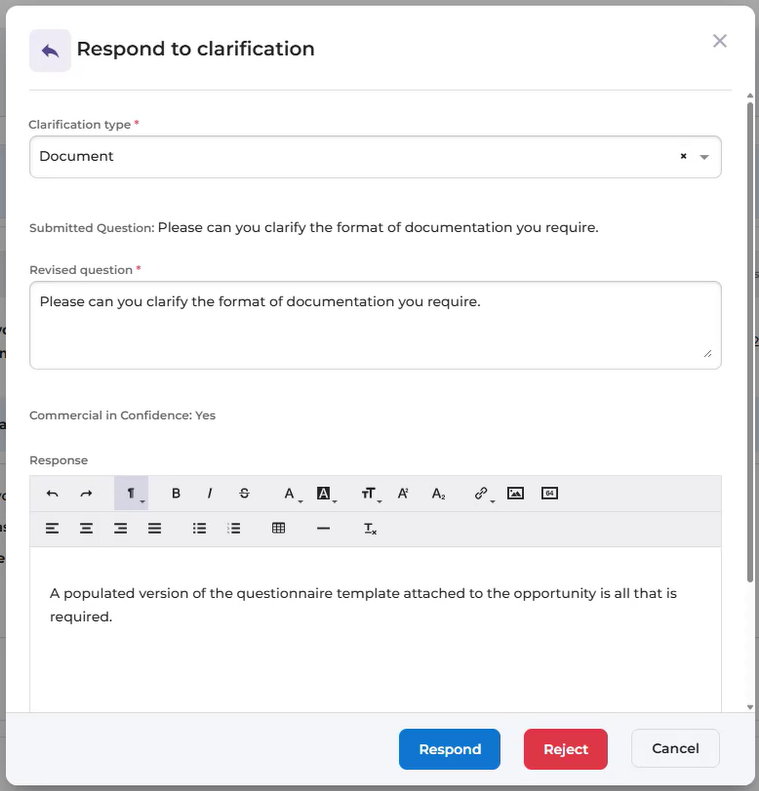759x791 pixels.
Task: Apply bold formatting to response text
Action: click(x=176, y=493)
